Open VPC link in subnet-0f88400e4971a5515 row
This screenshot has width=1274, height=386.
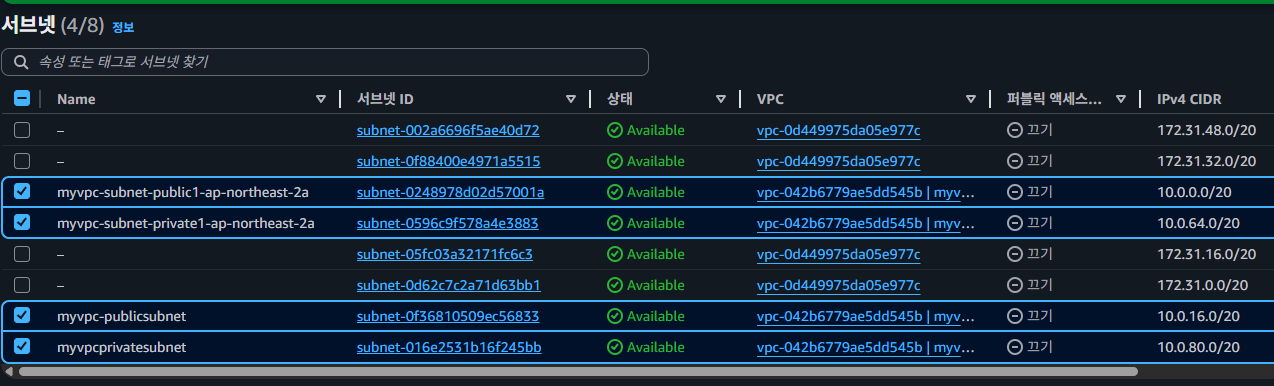(838, 161)
